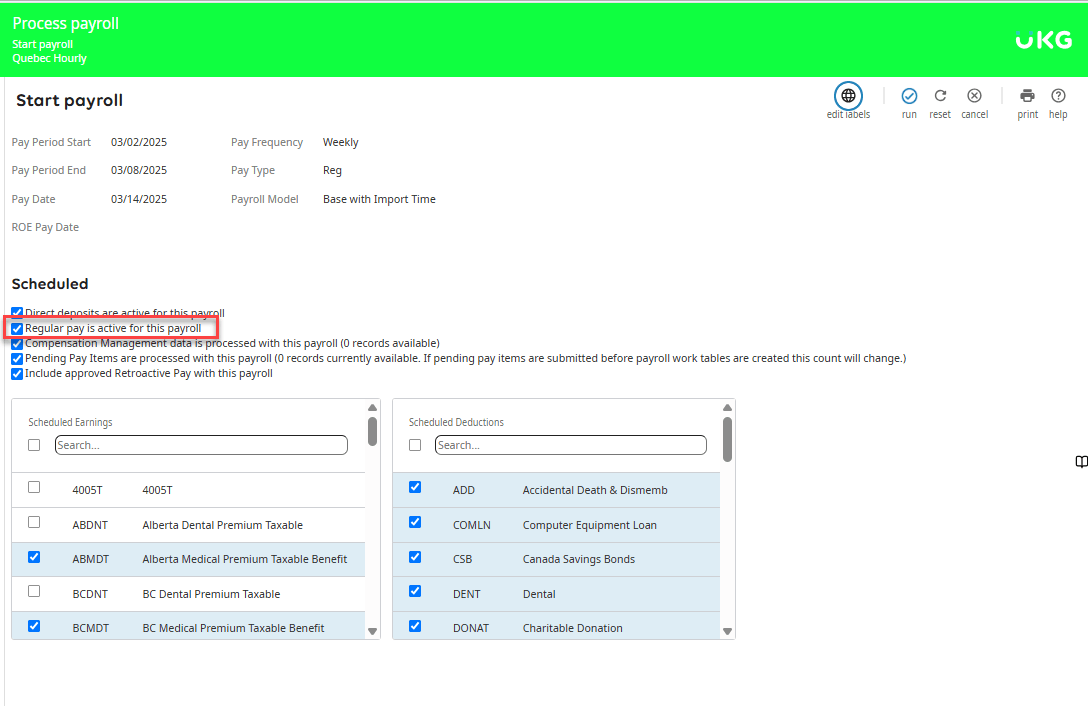The height and width of the screenshot is (706, 1088).
Task: Select Canada Savings Bonds text
Action: coord(579,559)
